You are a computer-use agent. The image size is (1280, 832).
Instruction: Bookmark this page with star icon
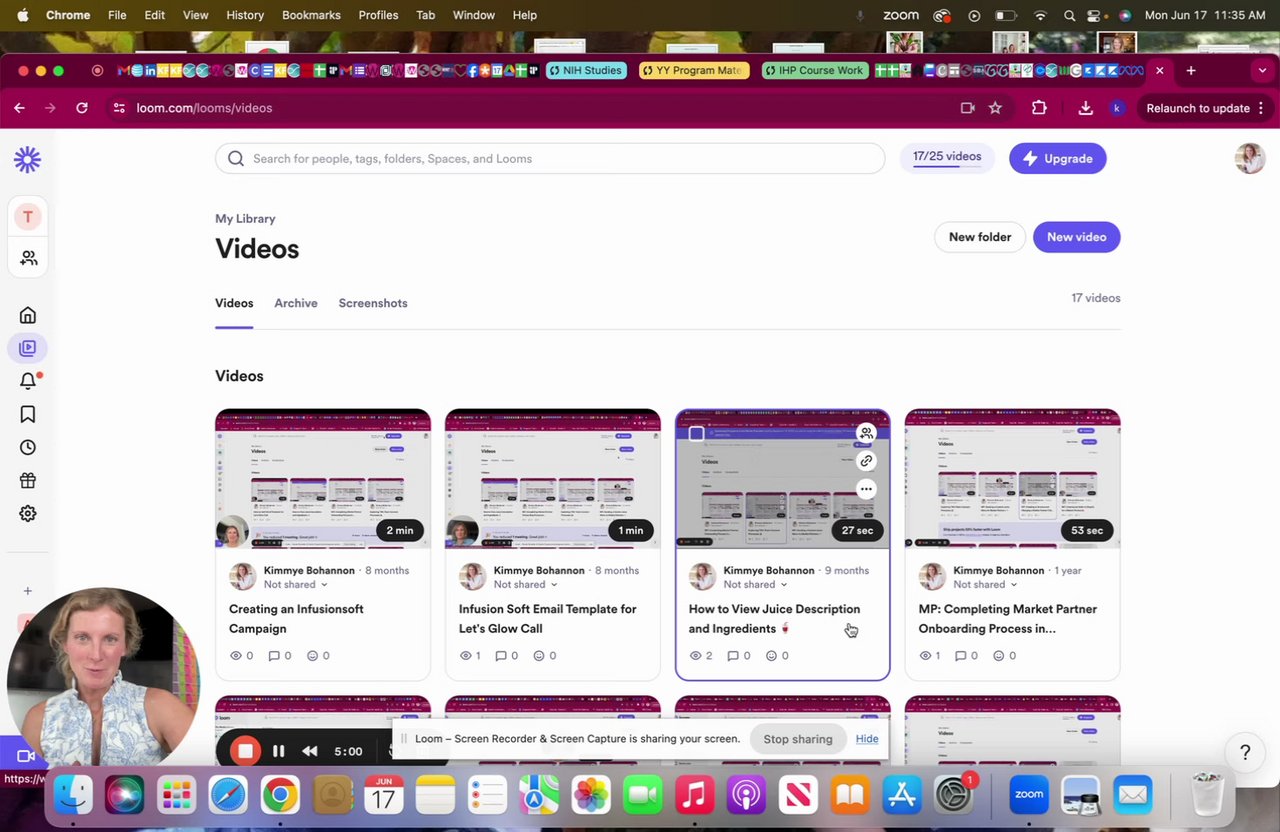[995, 108]
